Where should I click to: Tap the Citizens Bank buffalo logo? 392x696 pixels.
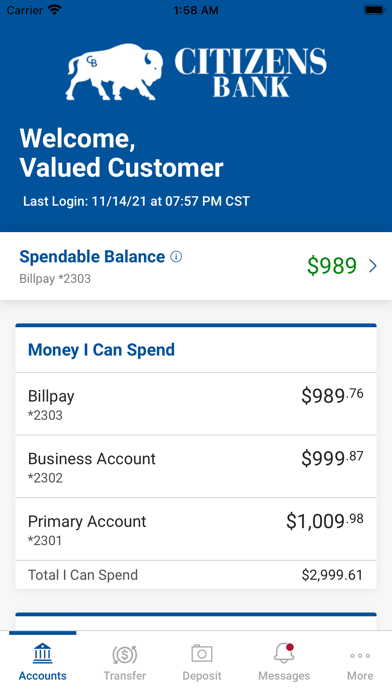coord(196,71)
